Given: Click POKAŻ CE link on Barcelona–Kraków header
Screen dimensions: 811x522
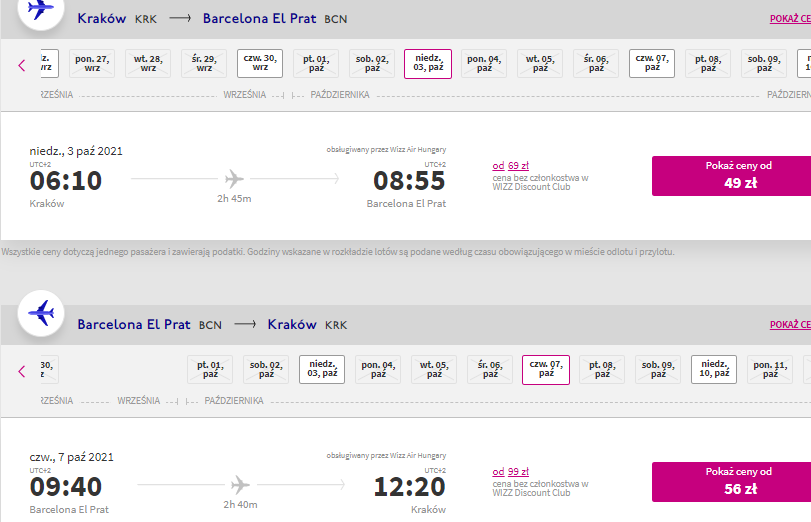Looking at the screenshot, I should tap(790, 324).
